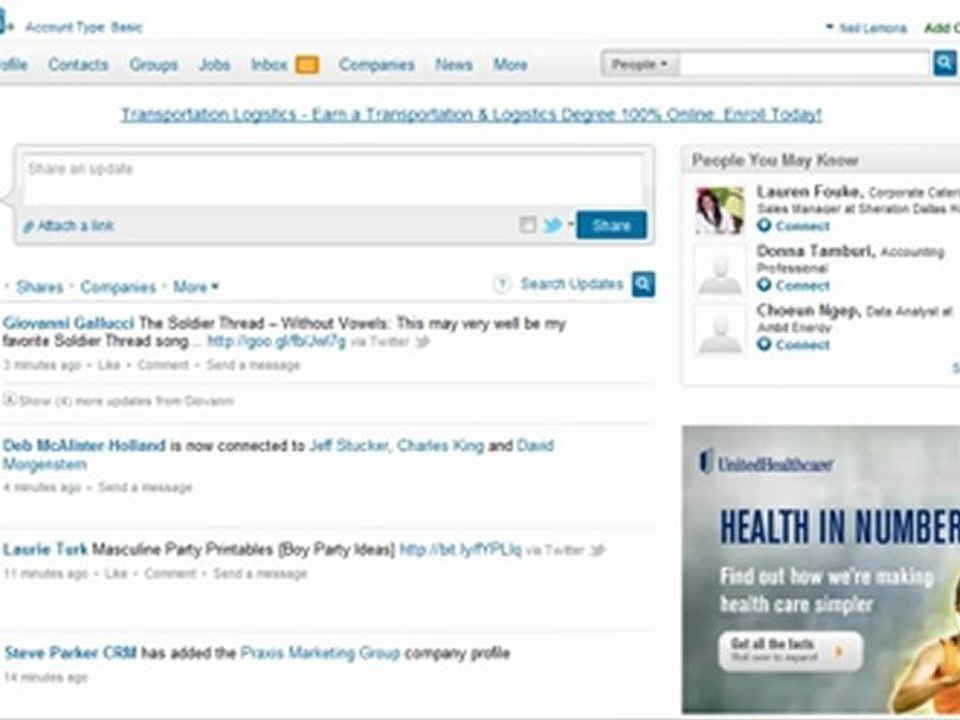This screenshot has height=720, width=960.
Task: Open Deb McAlister Holland's profile
Action: click(84, 445)
